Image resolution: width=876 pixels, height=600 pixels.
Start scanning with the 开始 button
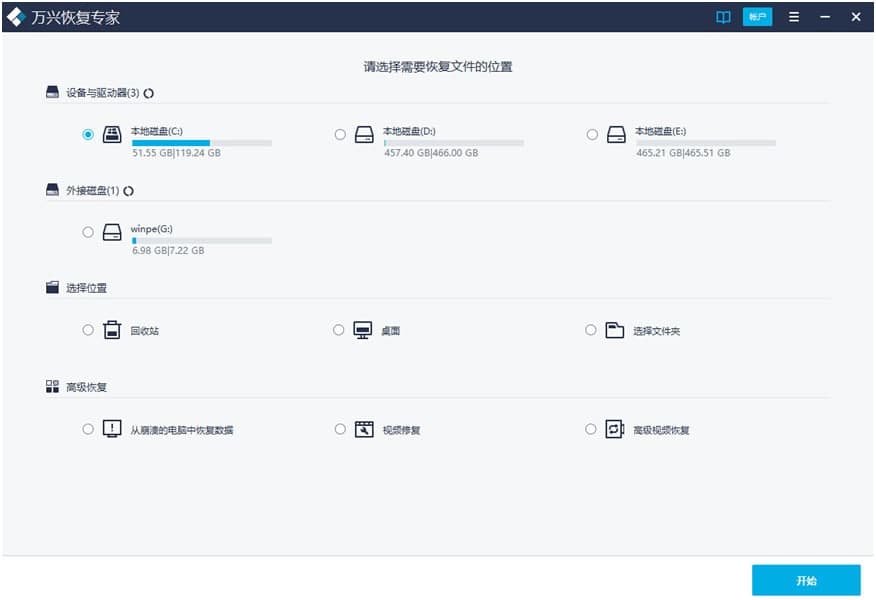click(x=806, y=580)
